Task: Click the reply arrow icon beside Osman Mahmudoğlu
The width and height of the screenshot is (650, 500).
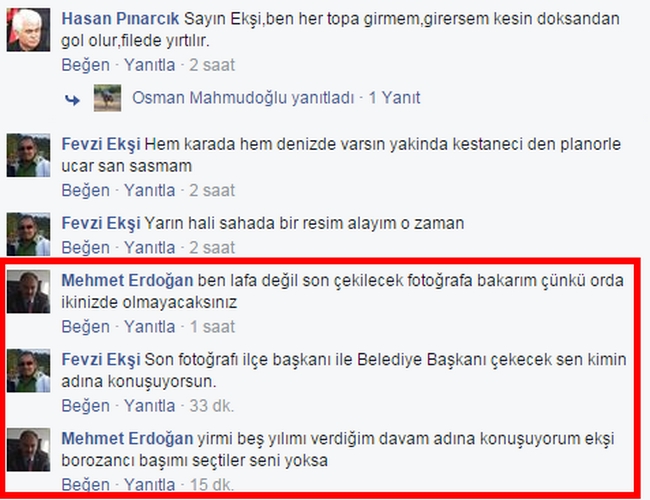Action: click(73, 100)
